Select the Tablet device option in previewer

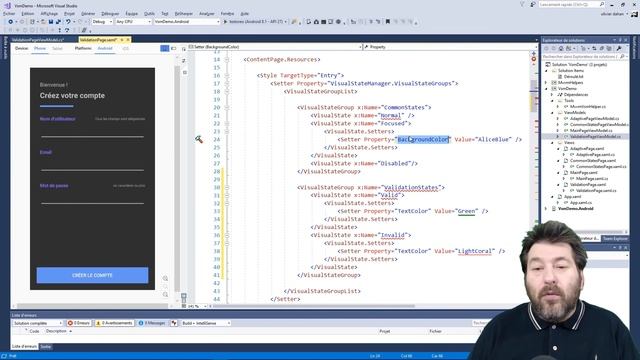click(x=58, y=48)
